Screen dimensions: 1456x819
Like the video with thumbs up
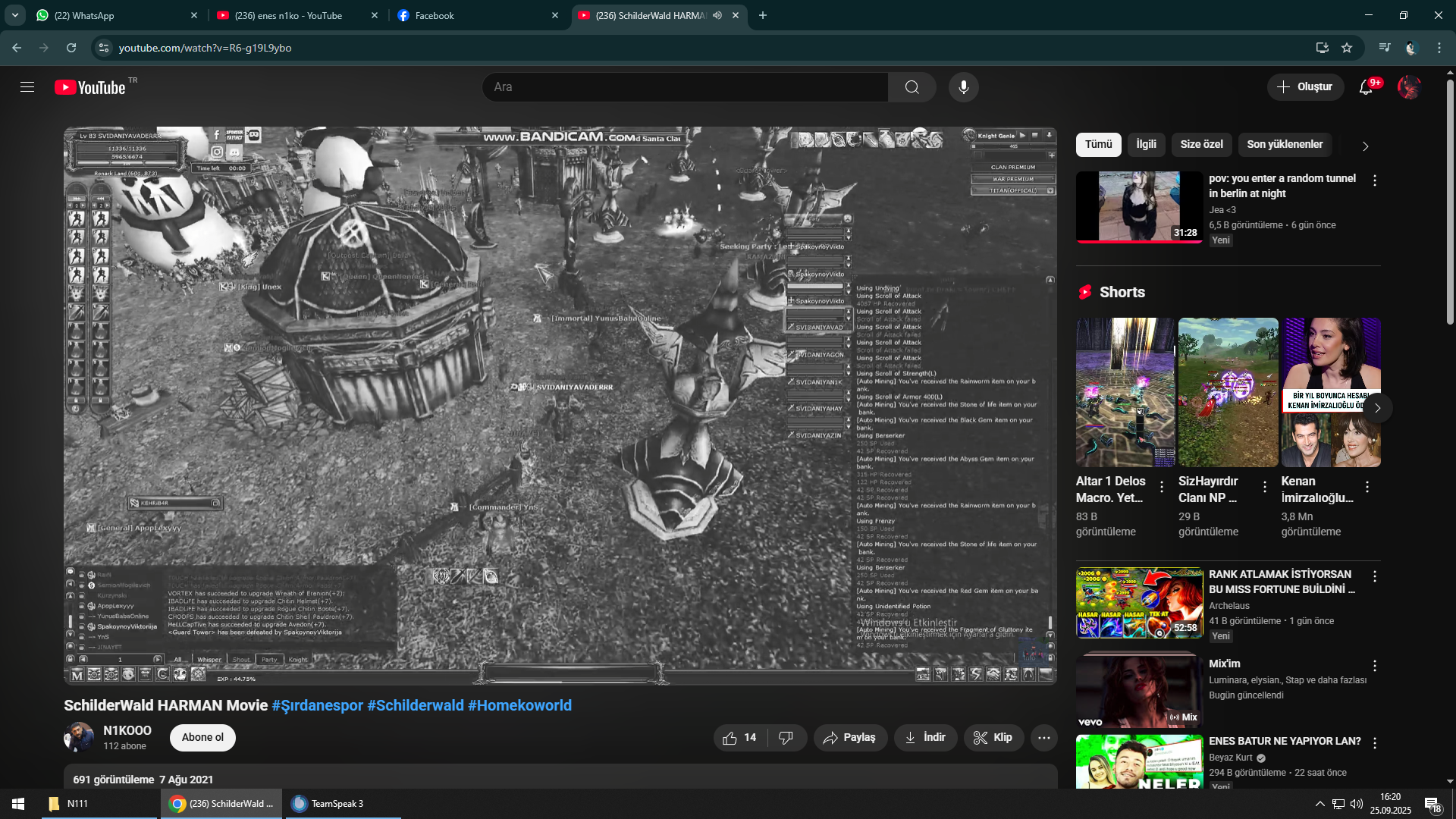tap(739, 737)
